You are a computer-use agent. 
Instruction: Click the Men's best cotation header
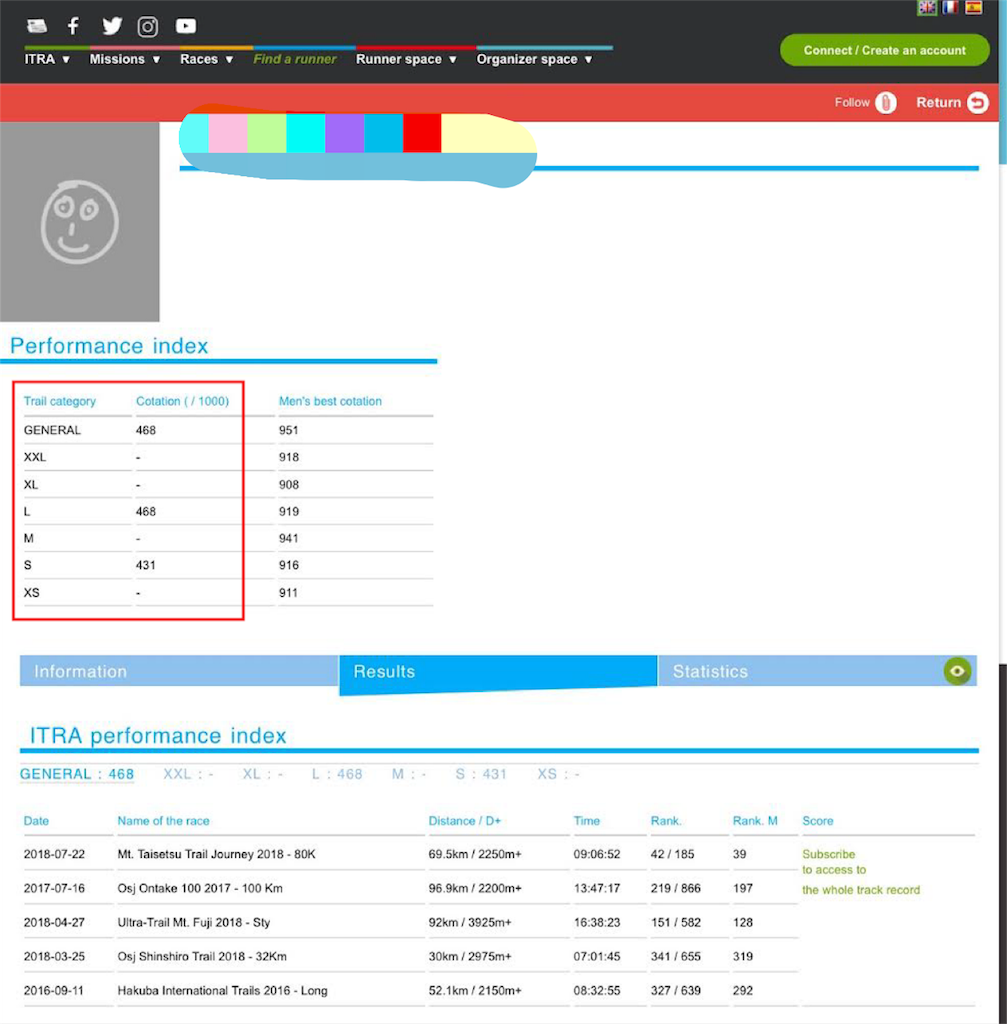330,401
